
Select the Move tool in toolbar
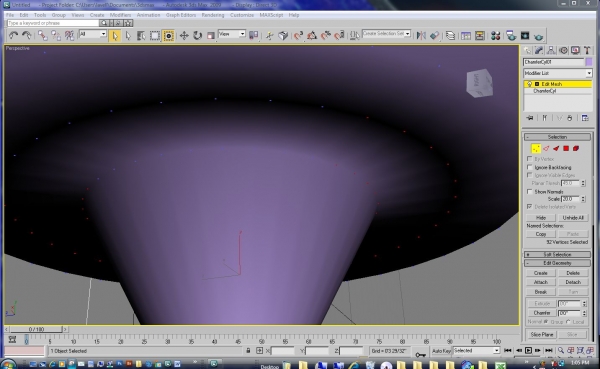pyautogui.click(x=184, y=36)
